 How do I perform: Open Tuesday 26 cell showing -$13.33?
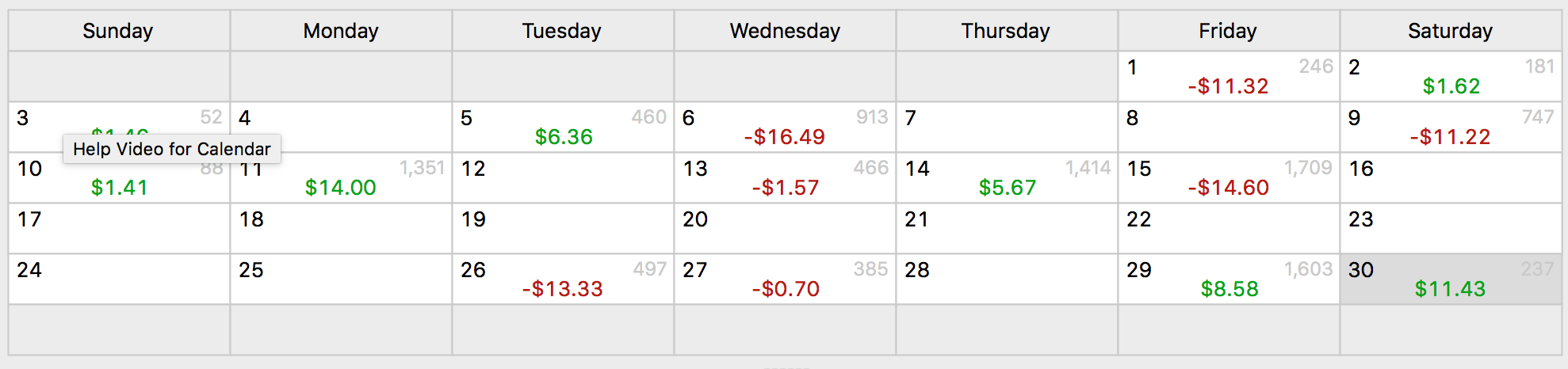tap(563, 280)
